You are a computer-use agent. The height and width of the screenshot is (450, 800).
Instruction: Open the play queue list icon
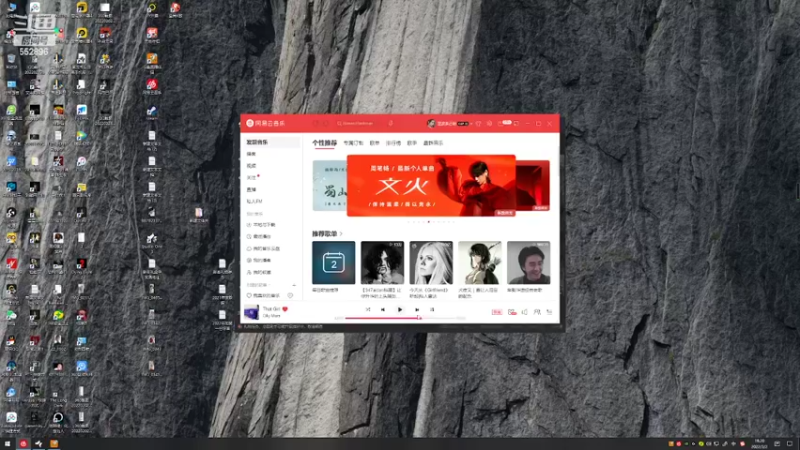tap(549, 312)
